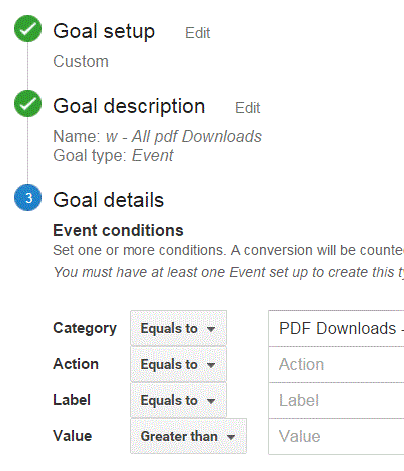This screenshot has height=471, width=404.
Task: Focus the Category field with PDF Downloads
Action: pos(336,328)
